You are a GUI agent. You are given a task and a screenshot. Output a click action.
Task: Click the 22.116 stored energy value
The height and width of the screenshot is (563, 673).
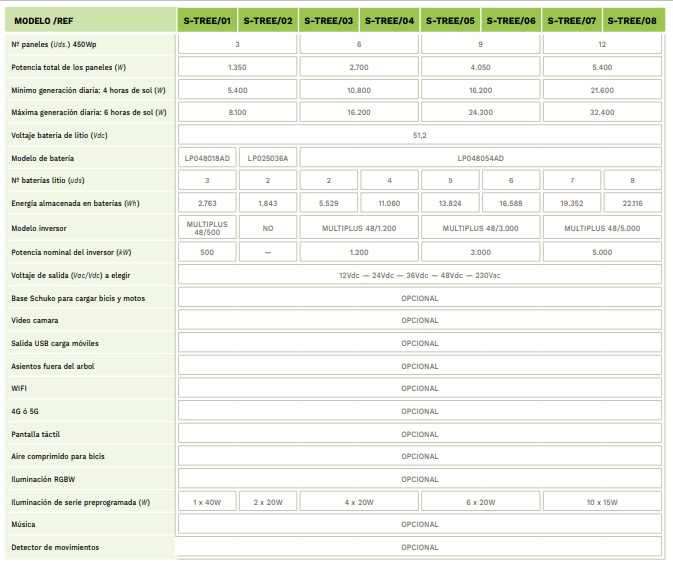point(632,203)
